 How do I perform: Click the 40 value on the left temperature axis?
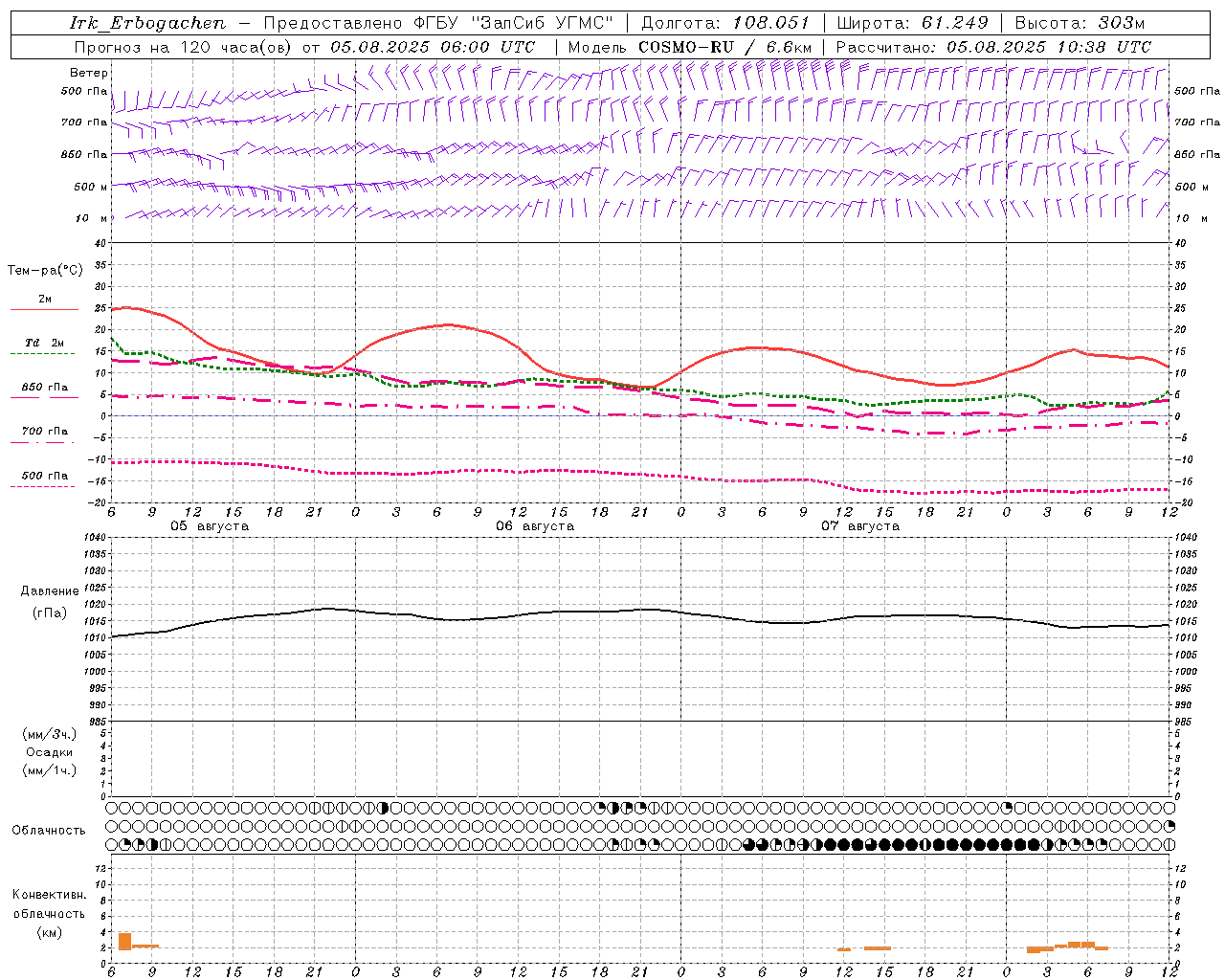click(x=100, y=243)
